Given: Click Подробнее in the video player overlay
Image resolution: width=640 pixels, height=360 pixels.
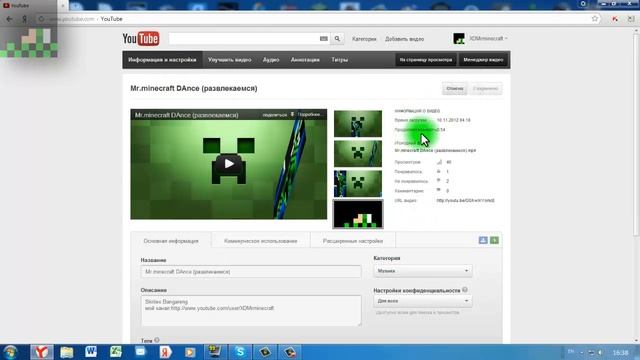Looking at the screenshot, I should coord(309,115).
